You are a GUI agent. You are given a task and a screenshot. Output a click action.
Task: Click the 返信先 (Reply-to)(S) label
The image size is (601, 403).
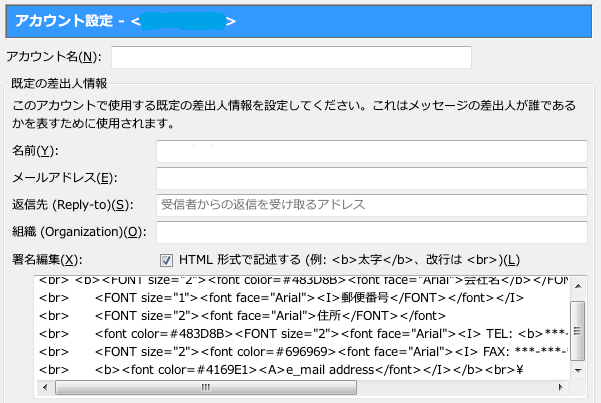point(72,205)
